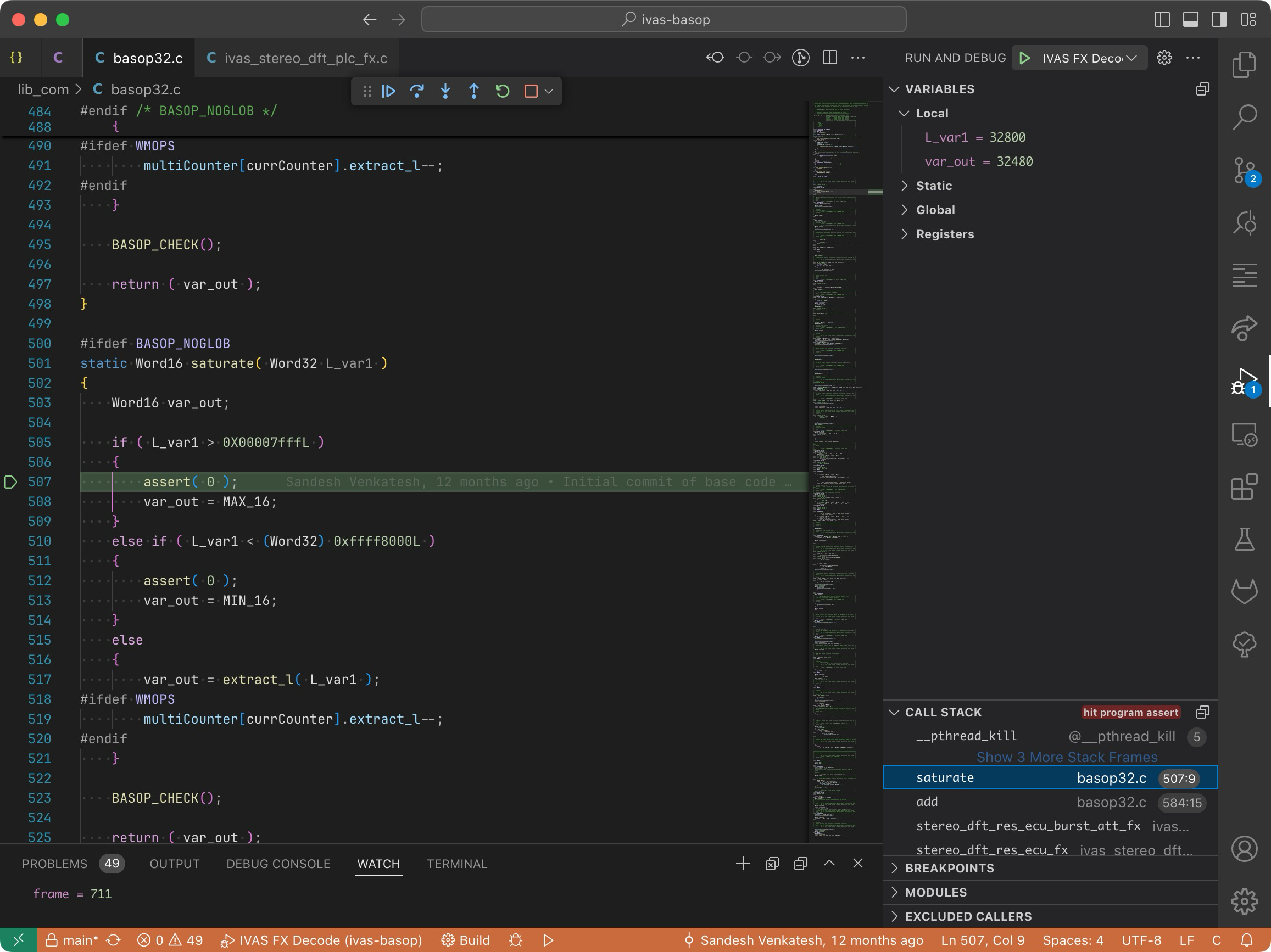Open Source Control in the activity bar

tap(1244, 171)
